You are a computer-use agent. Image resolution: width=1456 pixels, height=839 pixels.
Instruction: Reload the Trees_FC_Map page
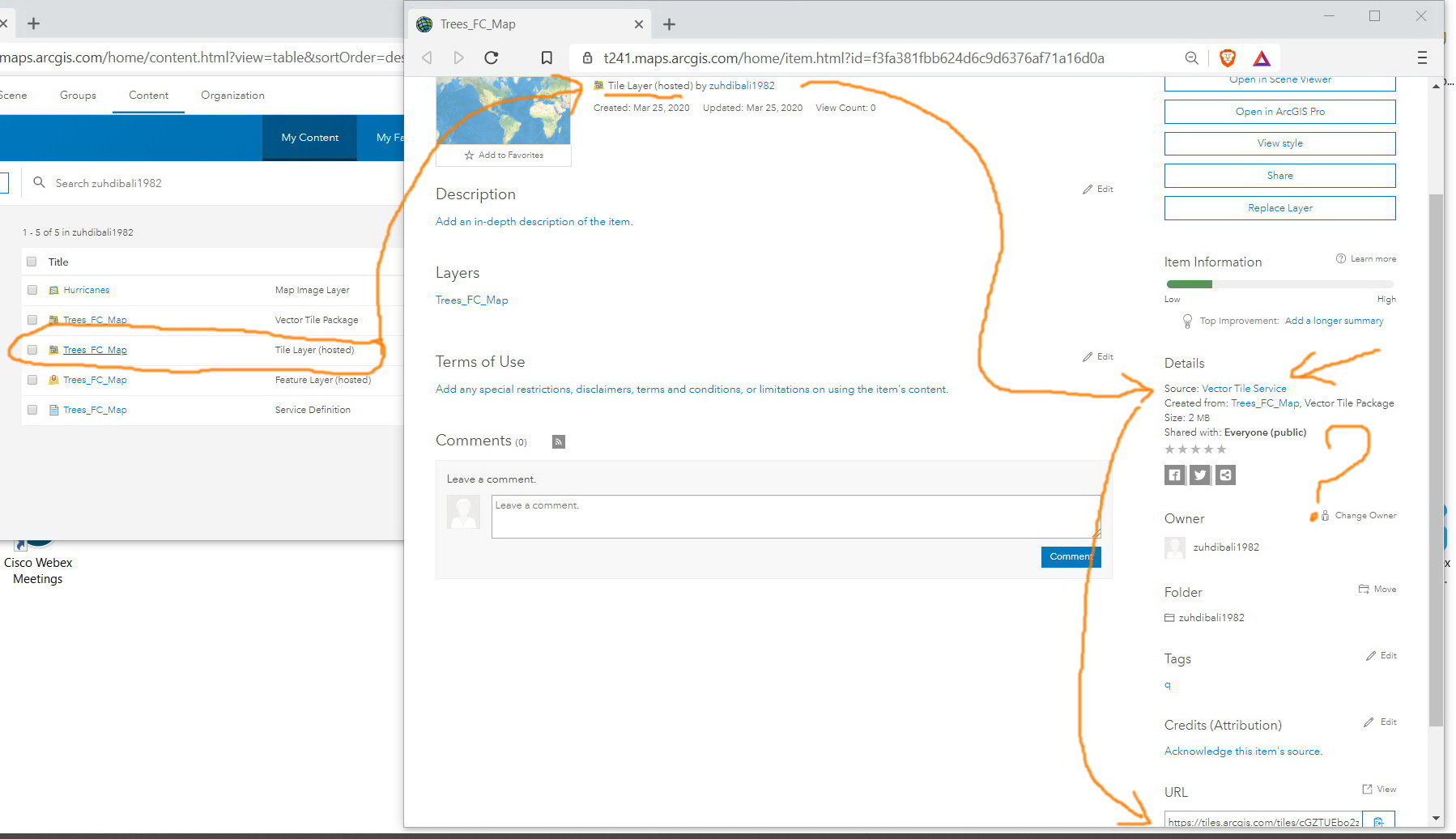491,57
